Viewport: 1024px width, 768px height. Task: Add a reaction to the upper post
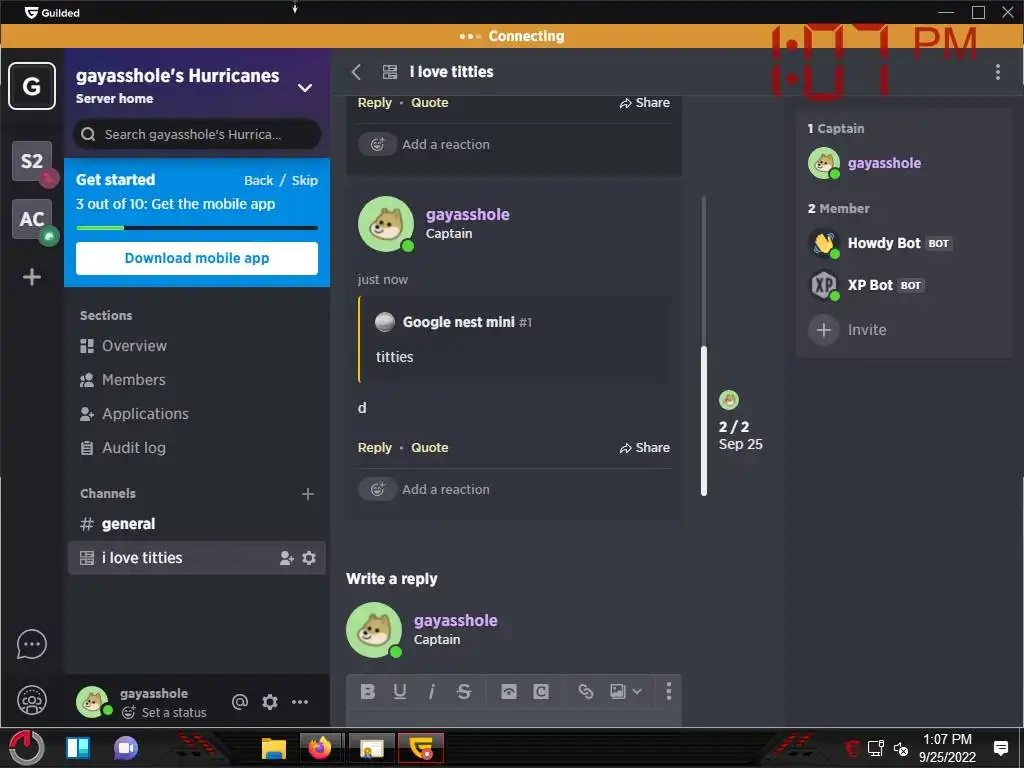[x=424, y=144]
